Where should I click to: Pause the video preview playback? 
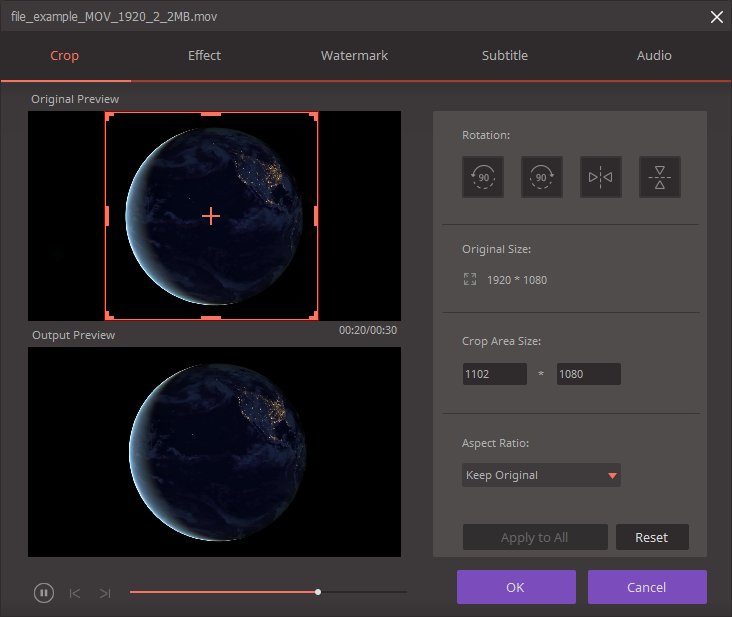(x=43, y=593)
